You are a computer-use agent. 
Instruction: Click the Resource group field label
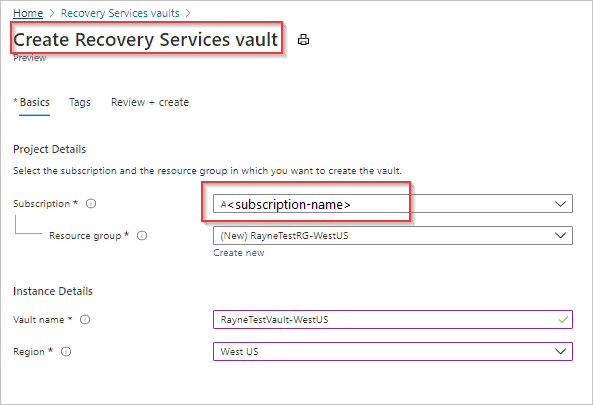85,236
